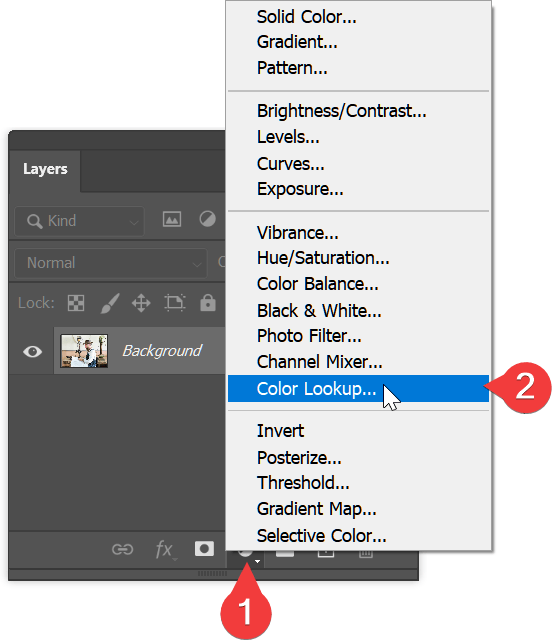
Task: Click the adjustment layer filter icon
Action: pyautogui.click(x=207, y=219)
